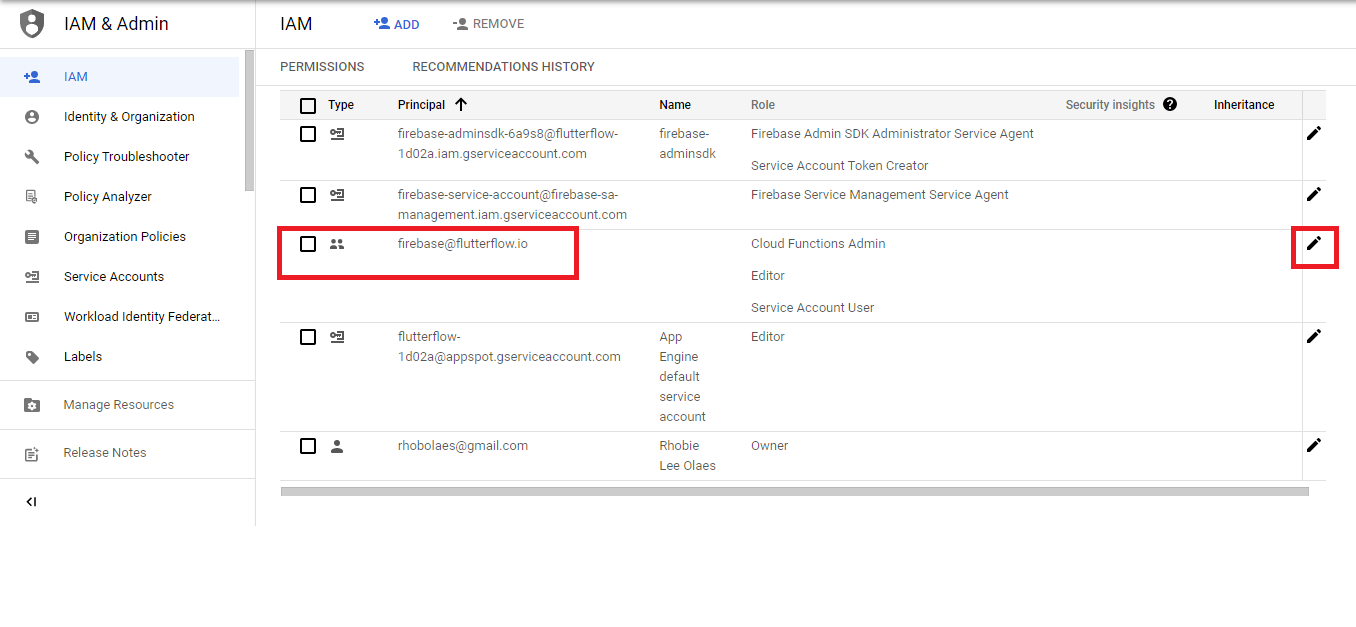Open Release Notes link in sidebar
Image resolution: width=1356 pixels, height=627 pixels.
tap(104, 453)
